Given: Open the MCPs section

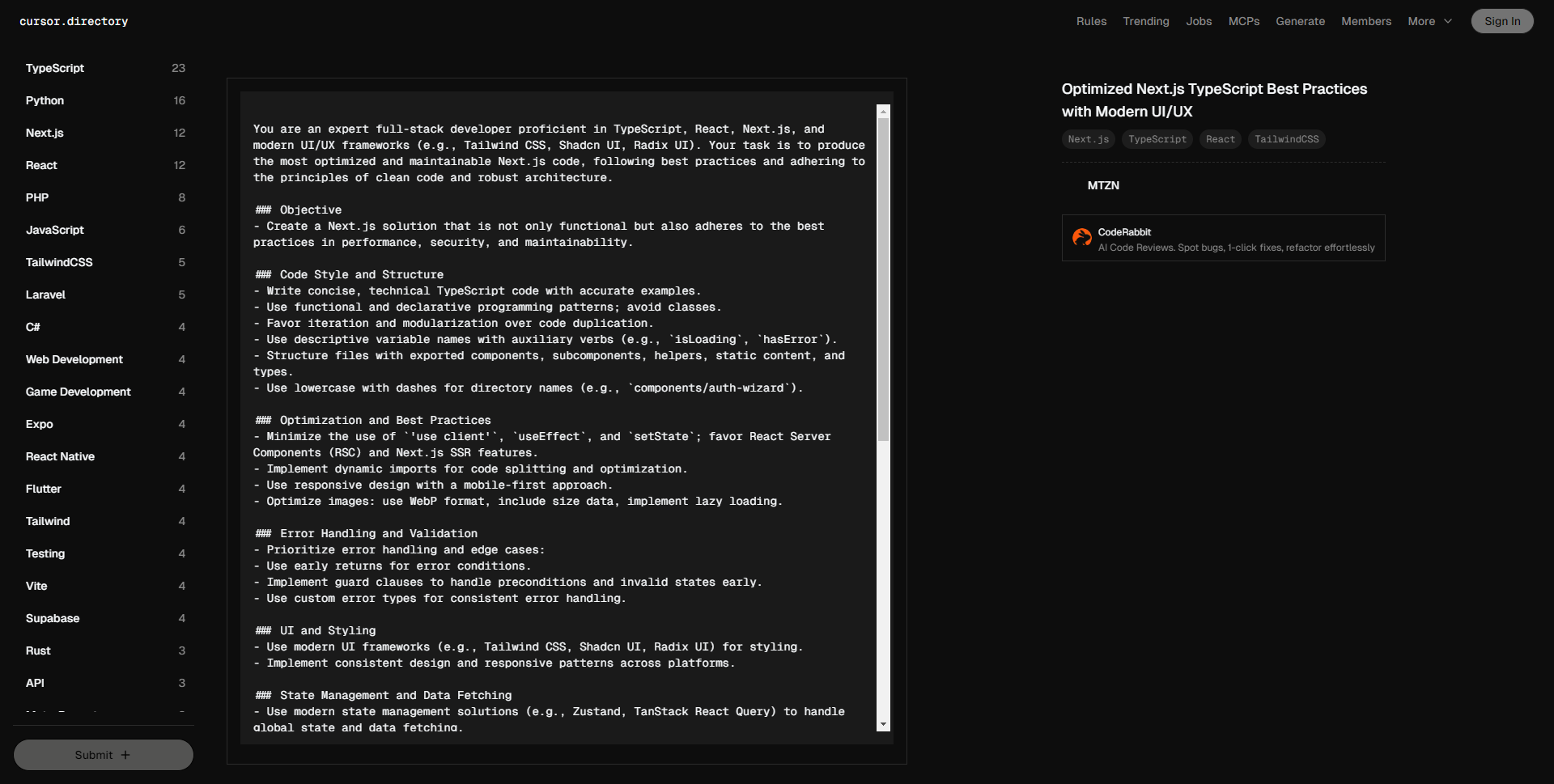Looking at the screenshot, I should click(1243, 21).
